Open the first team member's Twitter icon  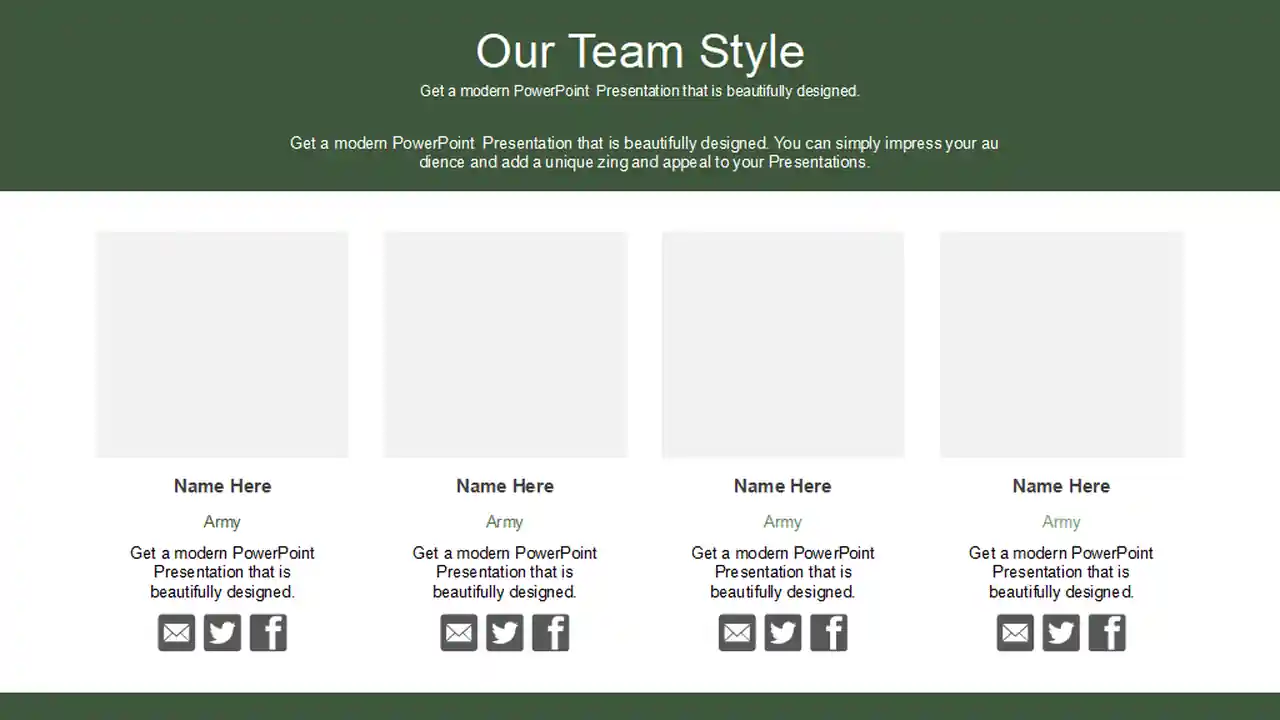[222, 633]
